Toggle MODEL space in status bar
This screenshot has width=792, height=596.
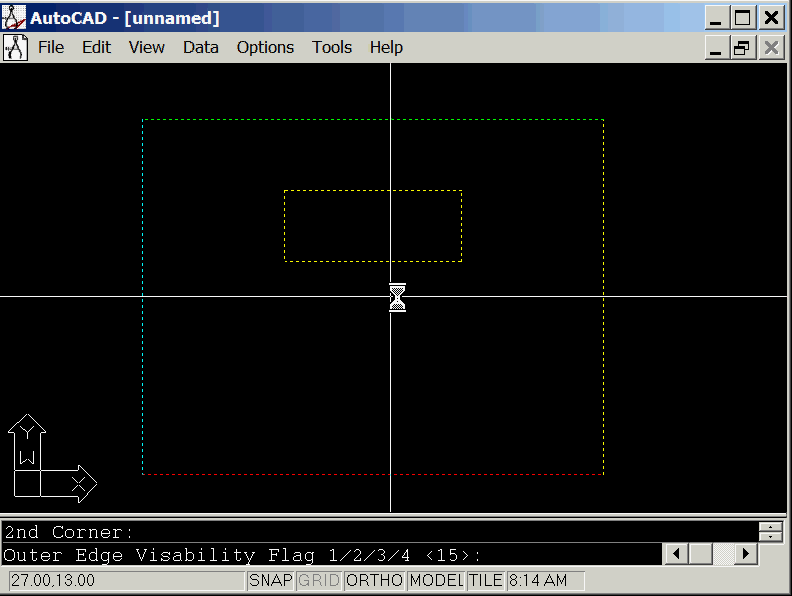[x=436, y=580]
